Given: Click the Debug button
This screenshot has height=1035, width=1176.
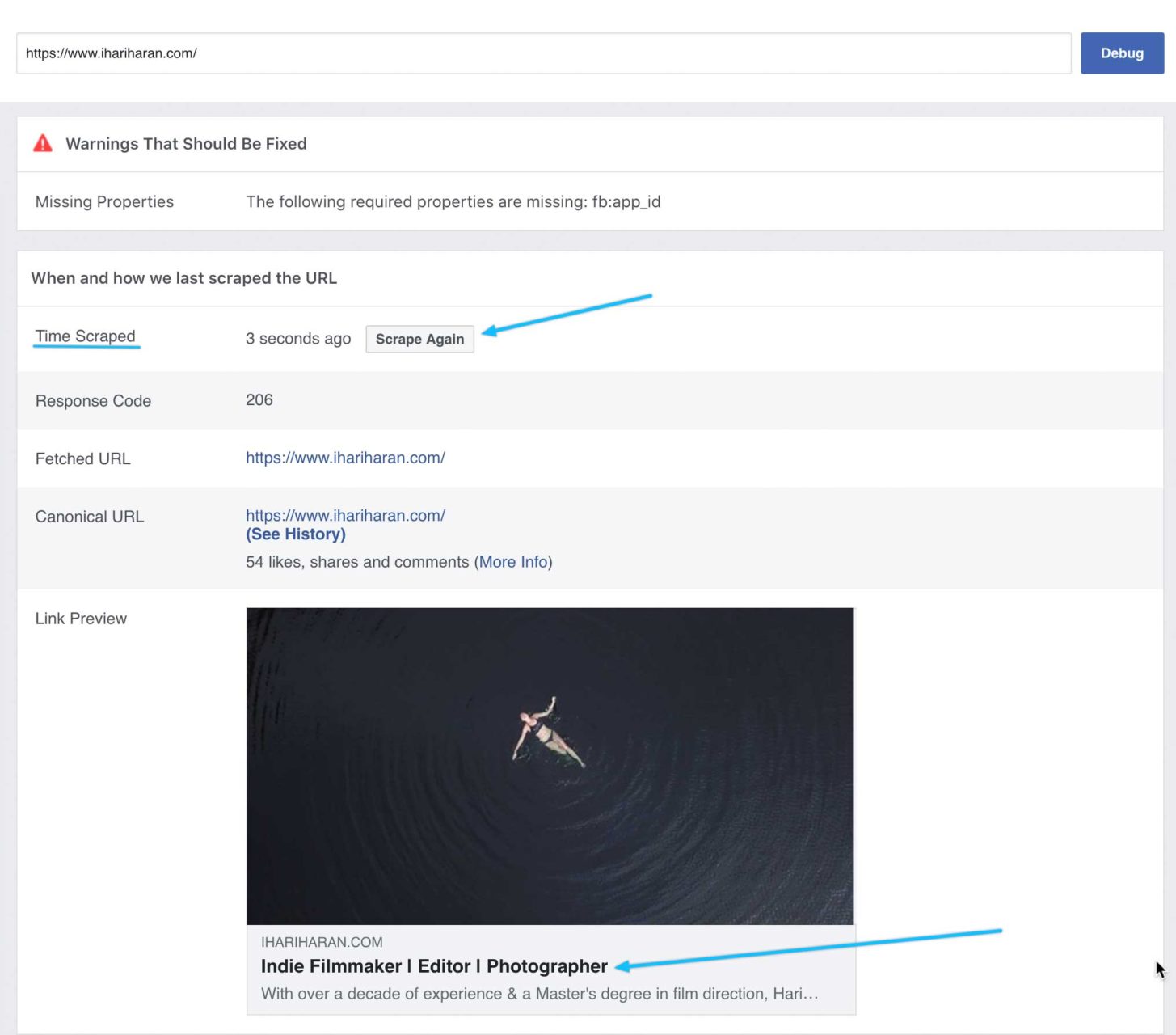Looking at the screenshot, I should click(x=1122, y=53).
